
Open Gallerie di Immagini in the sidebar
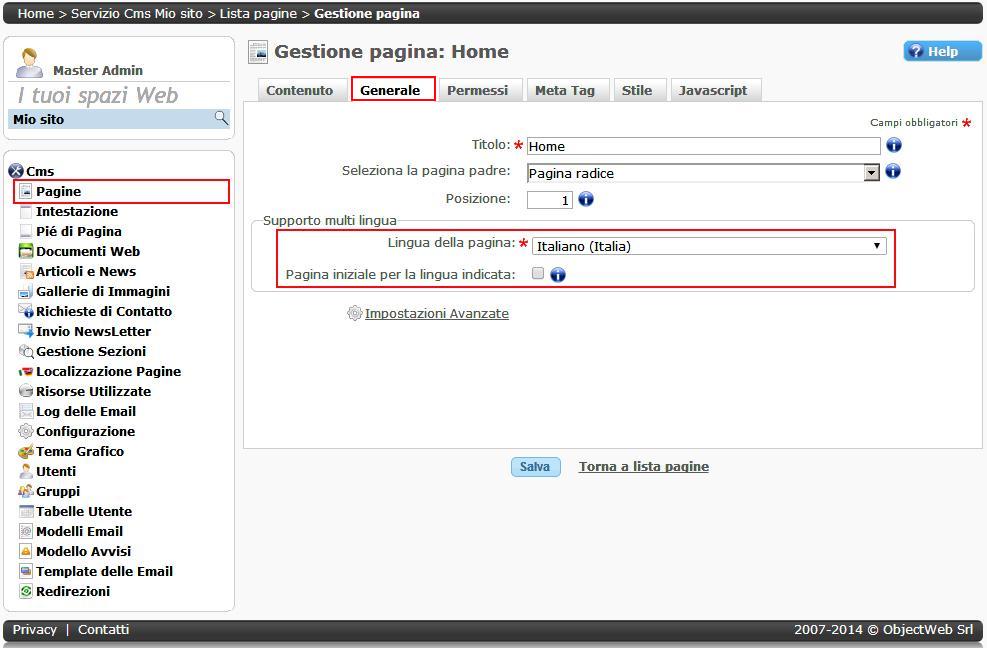102,291
